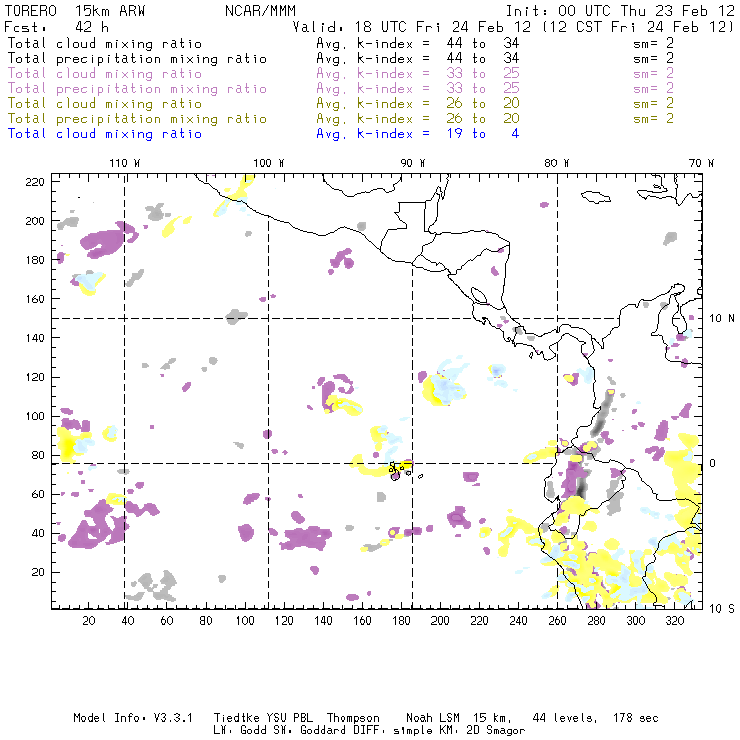This screenshot has height=740, width=740.
Task: Select the 'Model Info: V3.3.1' text
Action: click(133, 718)
